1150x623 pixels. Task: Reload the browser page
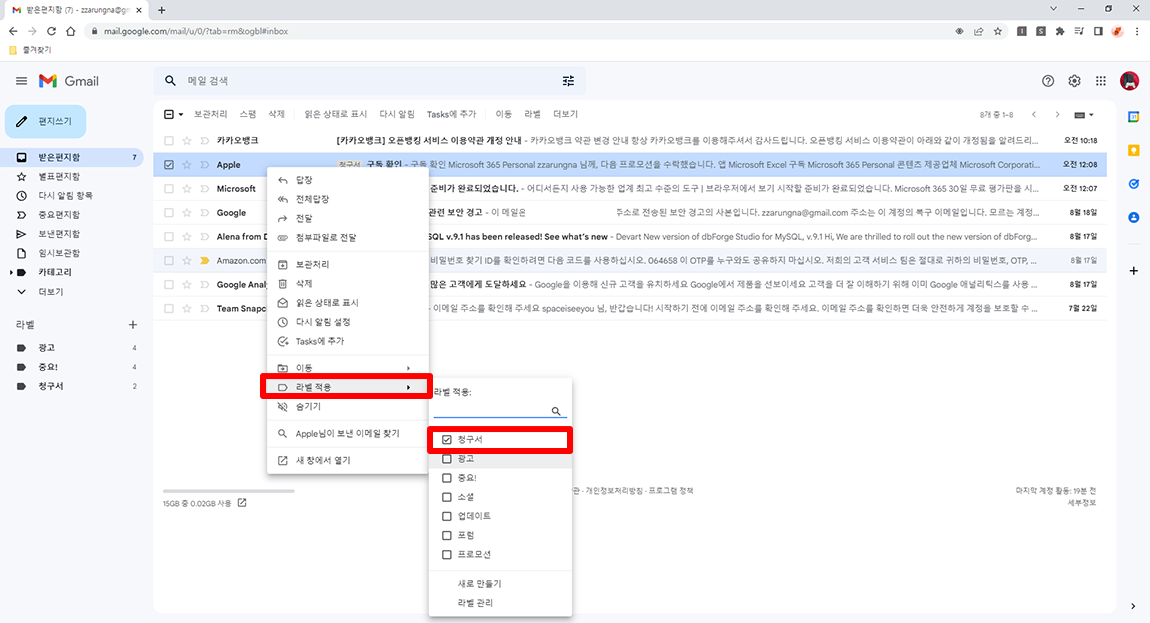[51, 31]
